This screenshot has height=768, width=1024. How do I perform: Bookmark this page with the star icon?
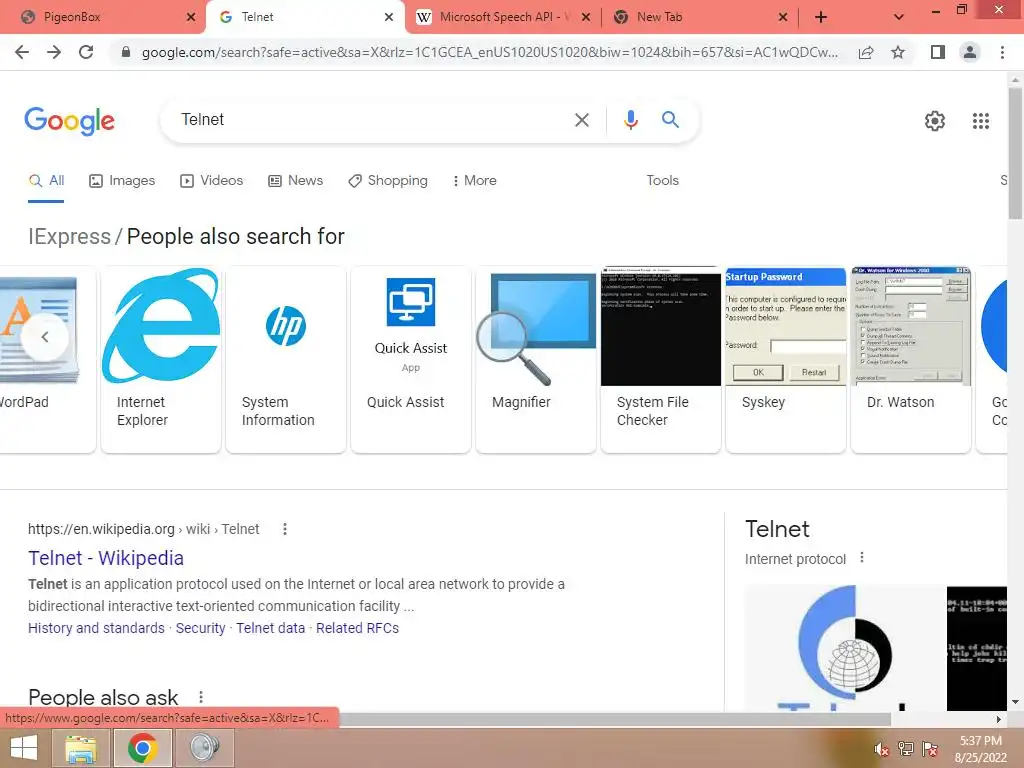click(x=898, y=52)
